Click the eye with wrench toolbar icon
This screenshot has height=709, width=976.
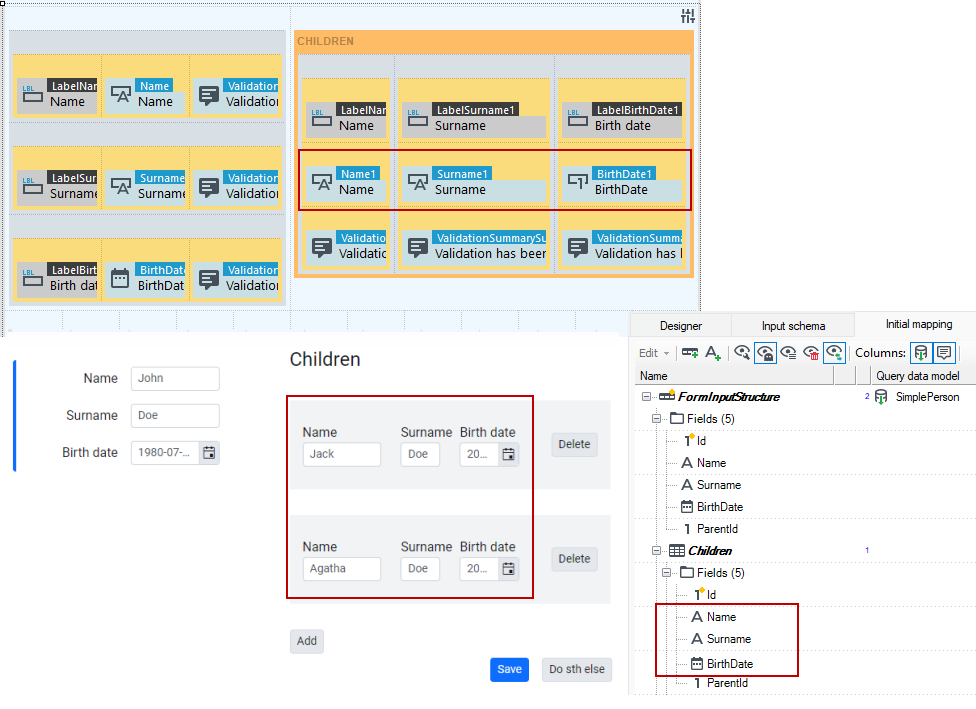click(741, 353)
